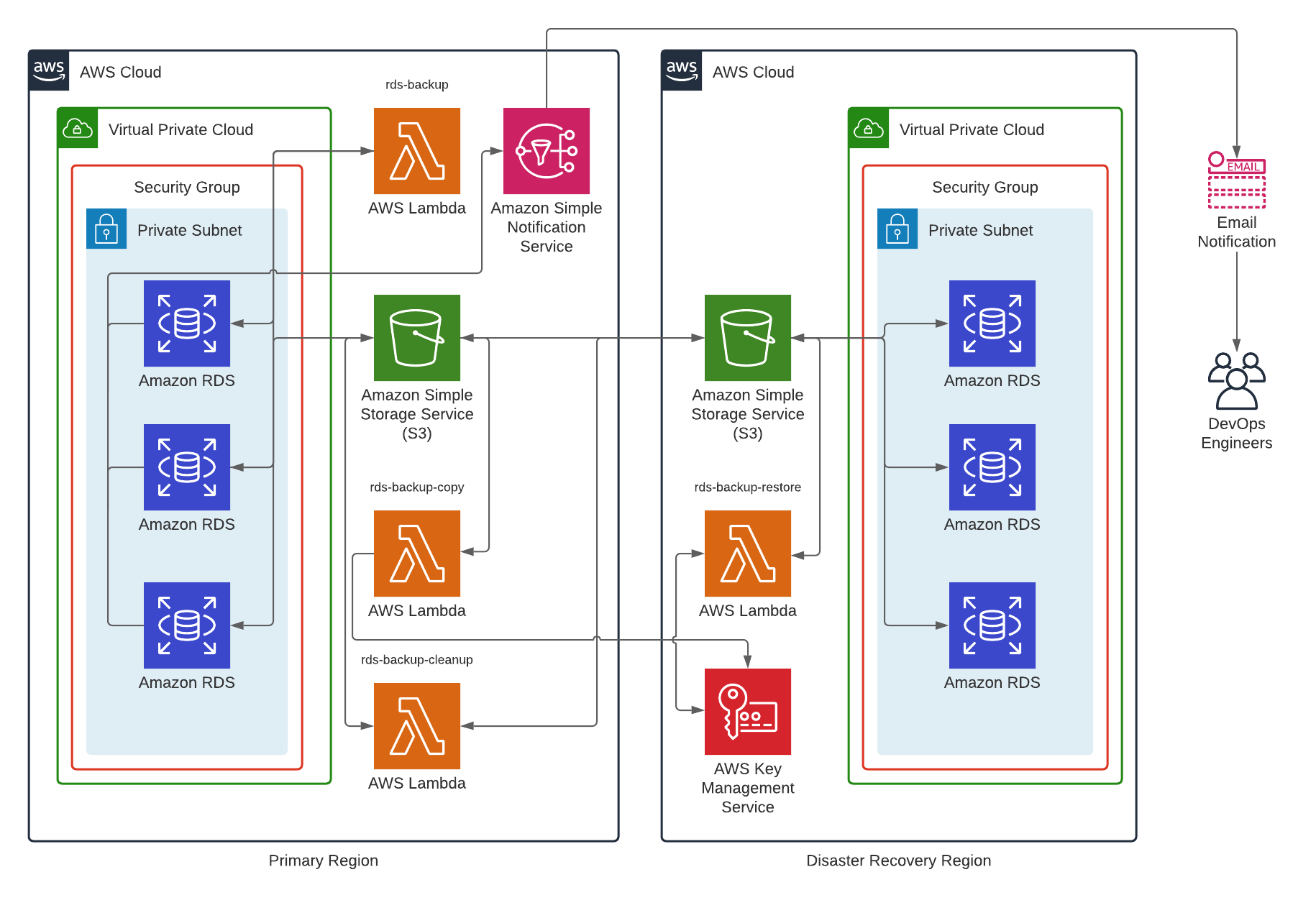Screen dimensions: 1316x913
Task: Click the 'Virtual Private Cloud' label in Primary Region
Action: click(181, 129)
